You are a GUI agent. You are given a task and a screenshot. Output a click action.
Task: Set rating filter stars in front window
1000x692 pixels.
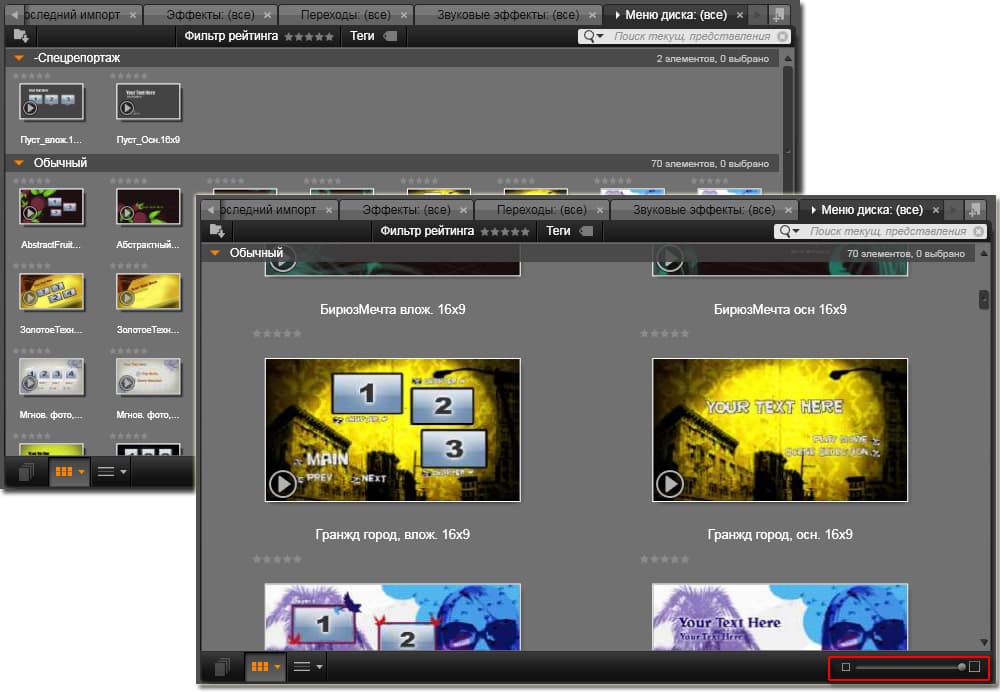[504, 232]
